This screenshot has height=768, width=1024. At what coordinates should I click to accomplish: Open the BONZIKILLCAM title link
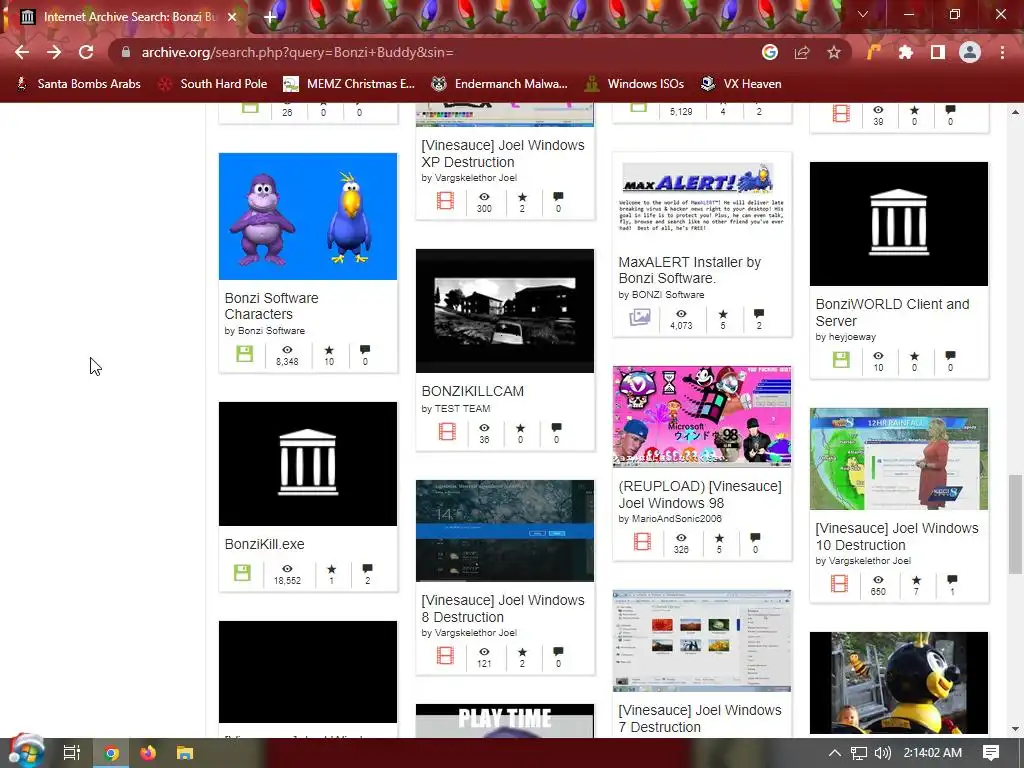click(473, 391)
